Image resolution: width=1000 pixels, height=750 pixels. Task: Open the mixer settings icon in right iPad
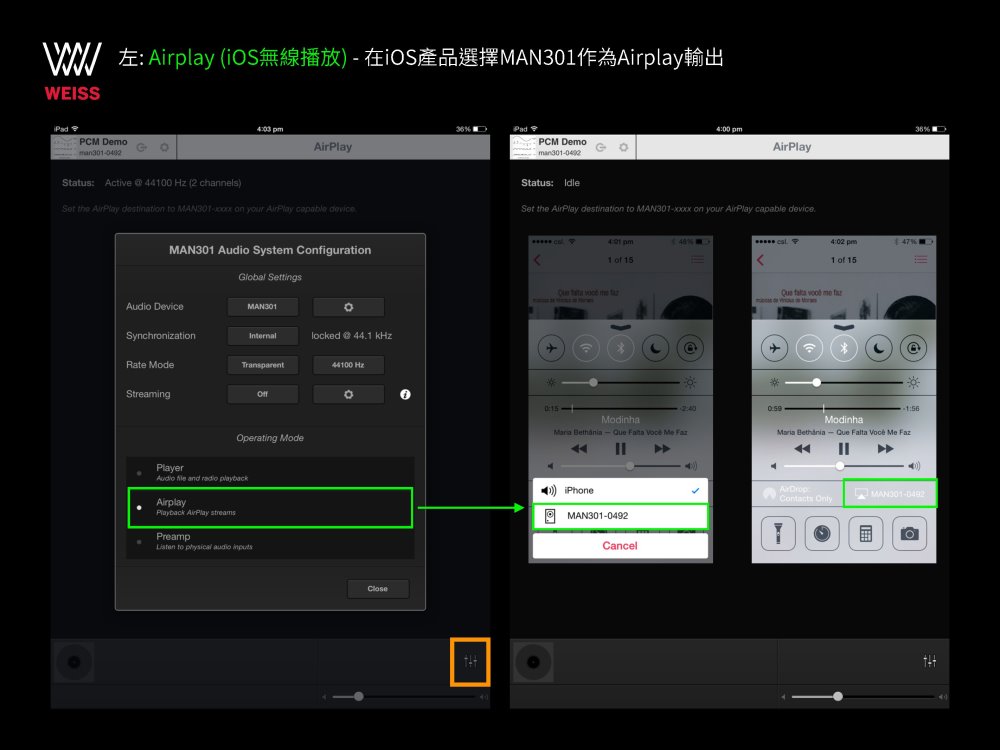930,661
